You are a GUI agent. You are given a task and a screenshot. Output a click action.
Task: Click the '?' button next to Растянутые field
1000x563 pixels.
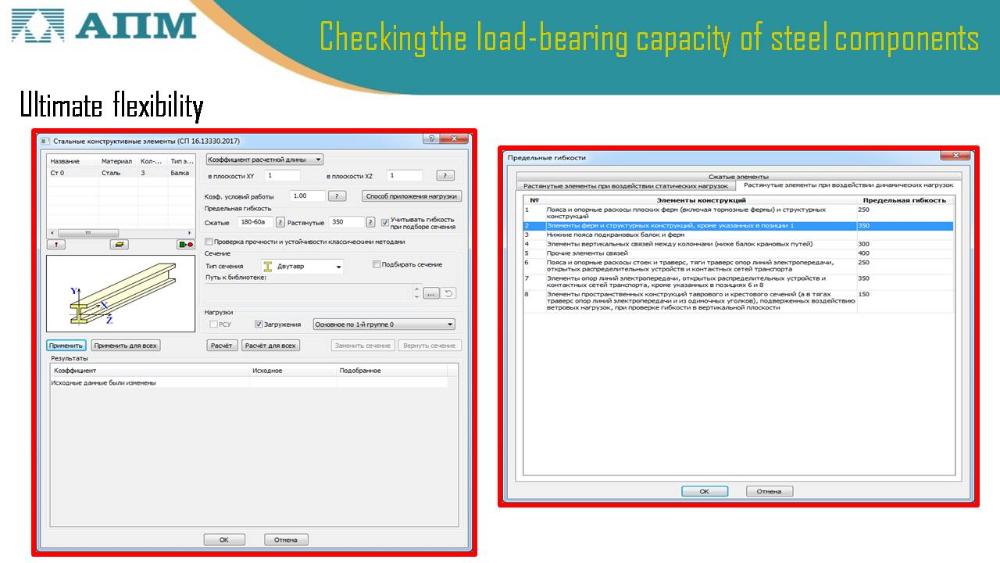pyautogui.click(x=371, y=222)
